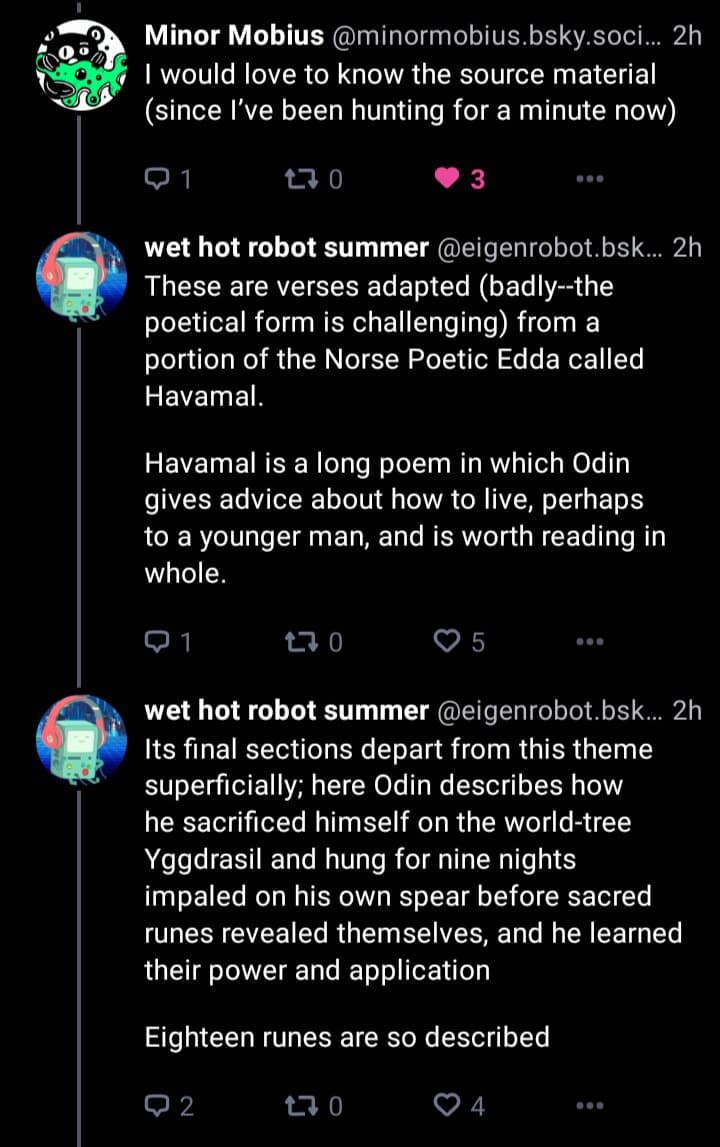The image size is (720, 1147).
Task: Reply to Minor Mobius's post
Action: pyautogui.click(x=158, y=180)
